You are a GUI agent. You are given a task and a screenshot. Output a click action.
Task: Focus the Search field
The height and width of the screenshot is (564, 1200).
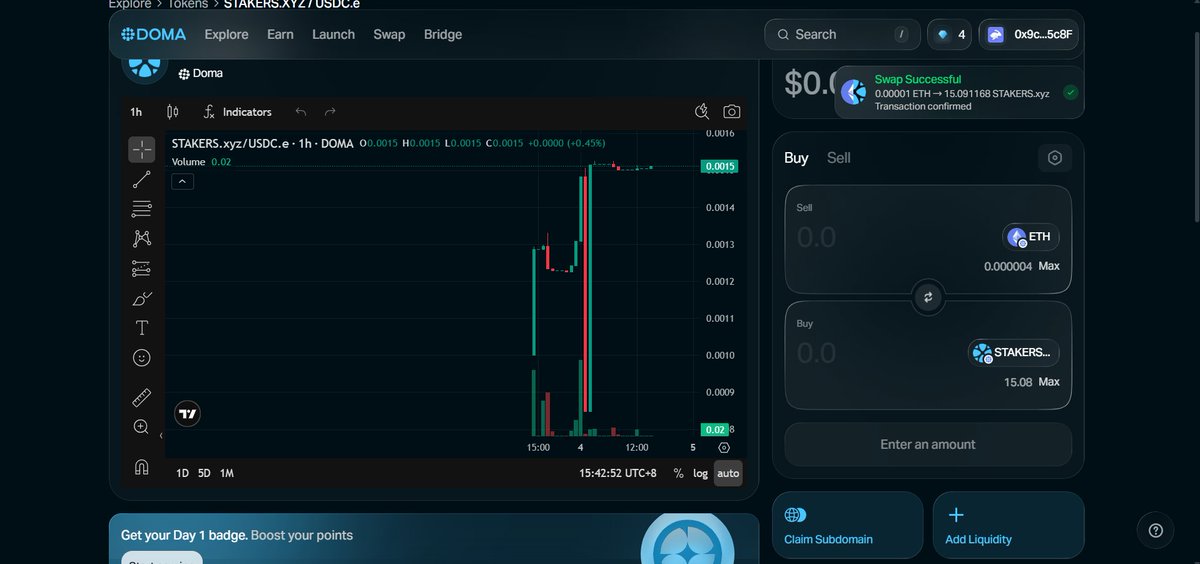pos(842,34)
